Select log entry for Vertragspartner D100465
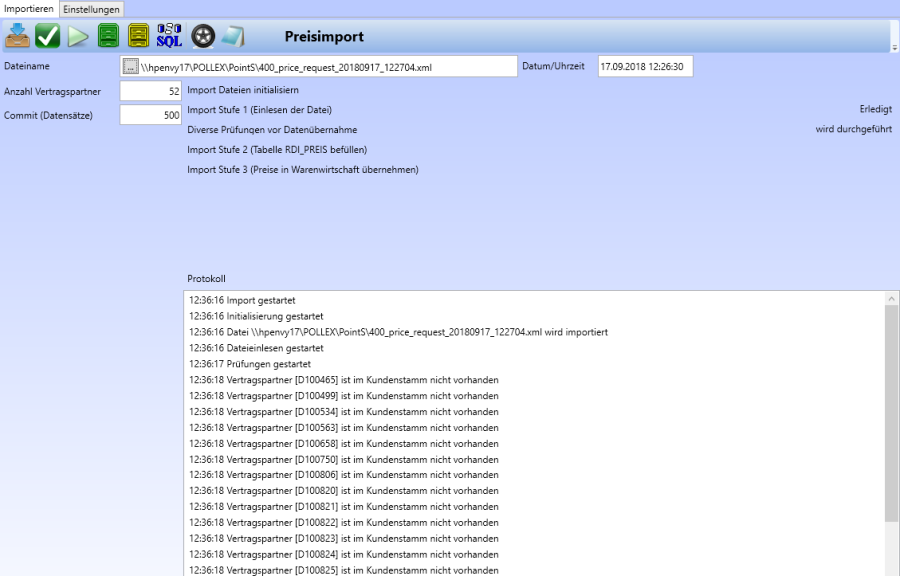This screenshot has width=900, height=576. click(343, 380)
